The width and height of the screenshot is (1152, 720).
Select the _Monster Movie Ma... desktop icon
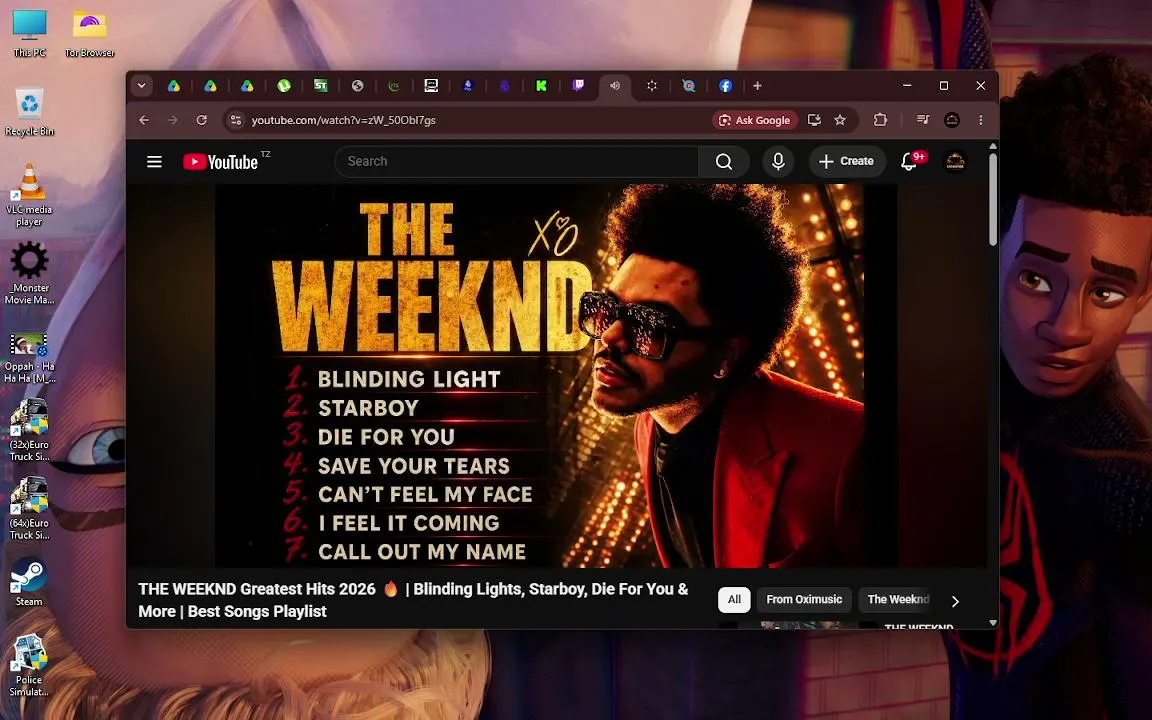(x=29, y=273)
